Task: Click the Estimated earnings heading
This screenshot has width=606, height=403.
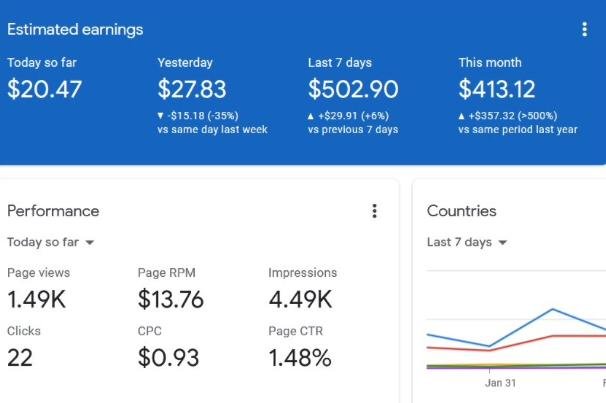Action: click(75, 30)
